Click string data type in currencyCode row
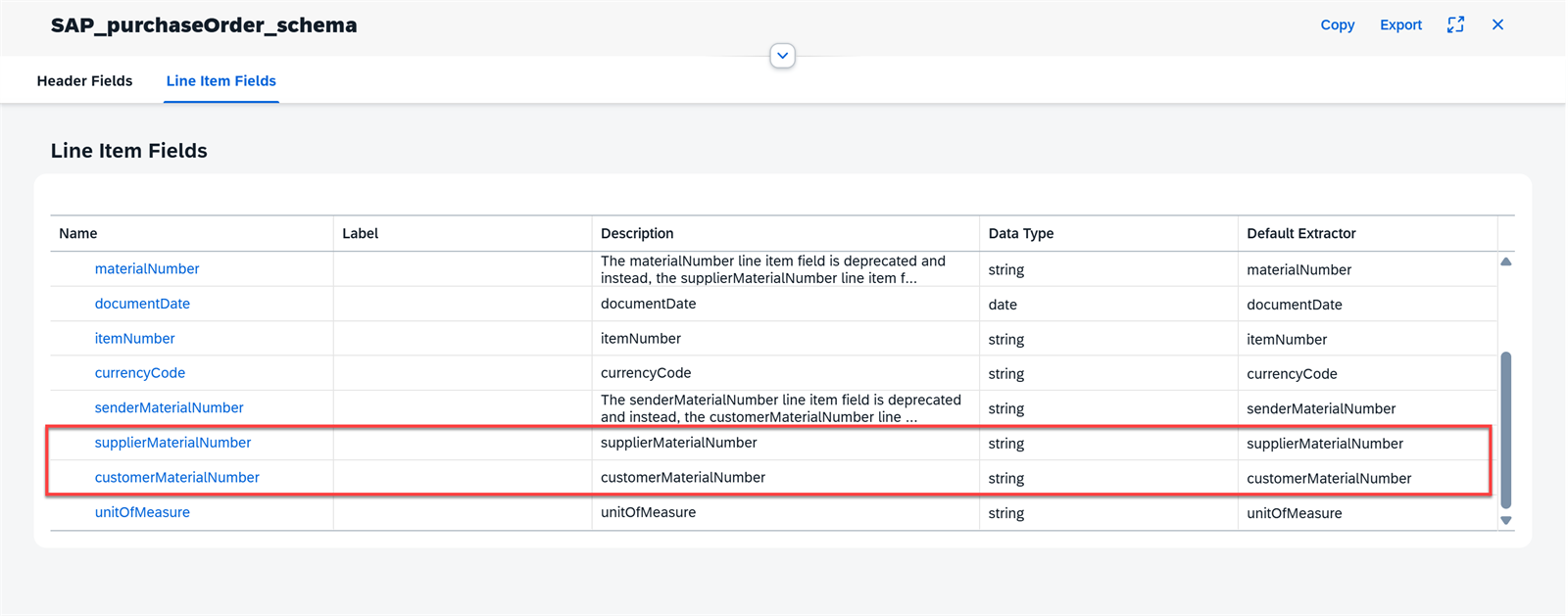The image size is (1568, 616). [1005, 374]
